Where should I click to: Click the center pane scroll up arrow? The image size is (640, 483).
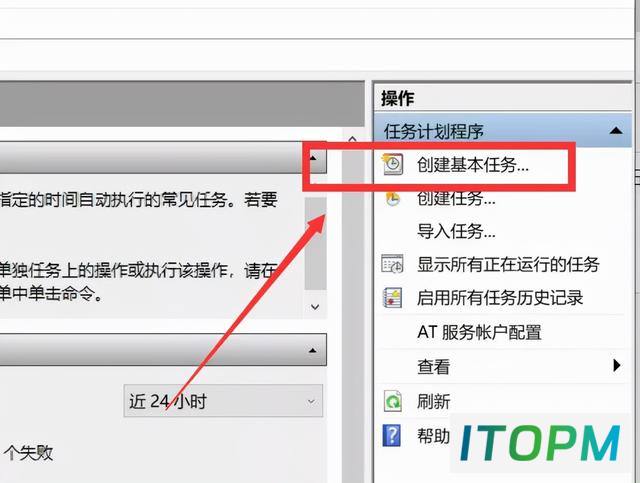point(352,139)
